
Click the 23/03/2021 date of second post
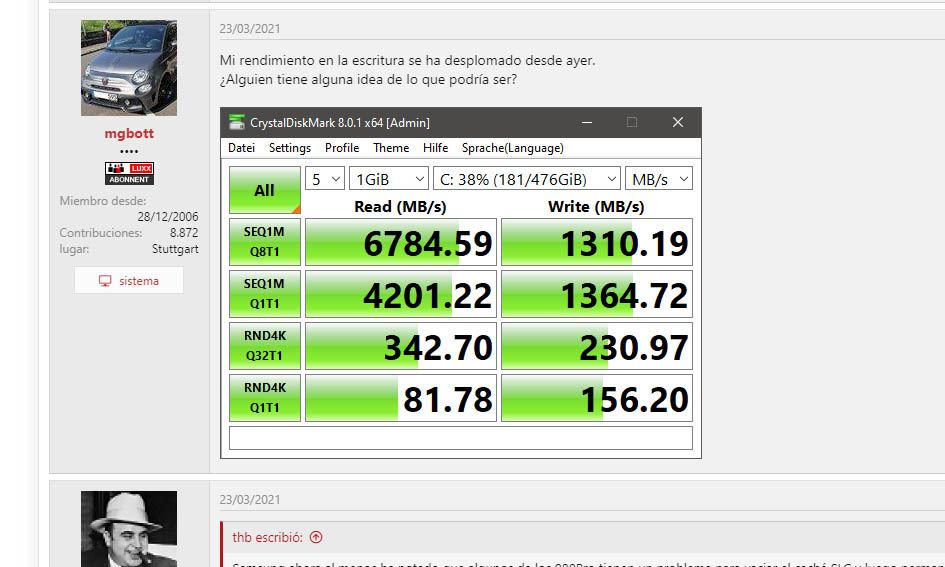250,500
